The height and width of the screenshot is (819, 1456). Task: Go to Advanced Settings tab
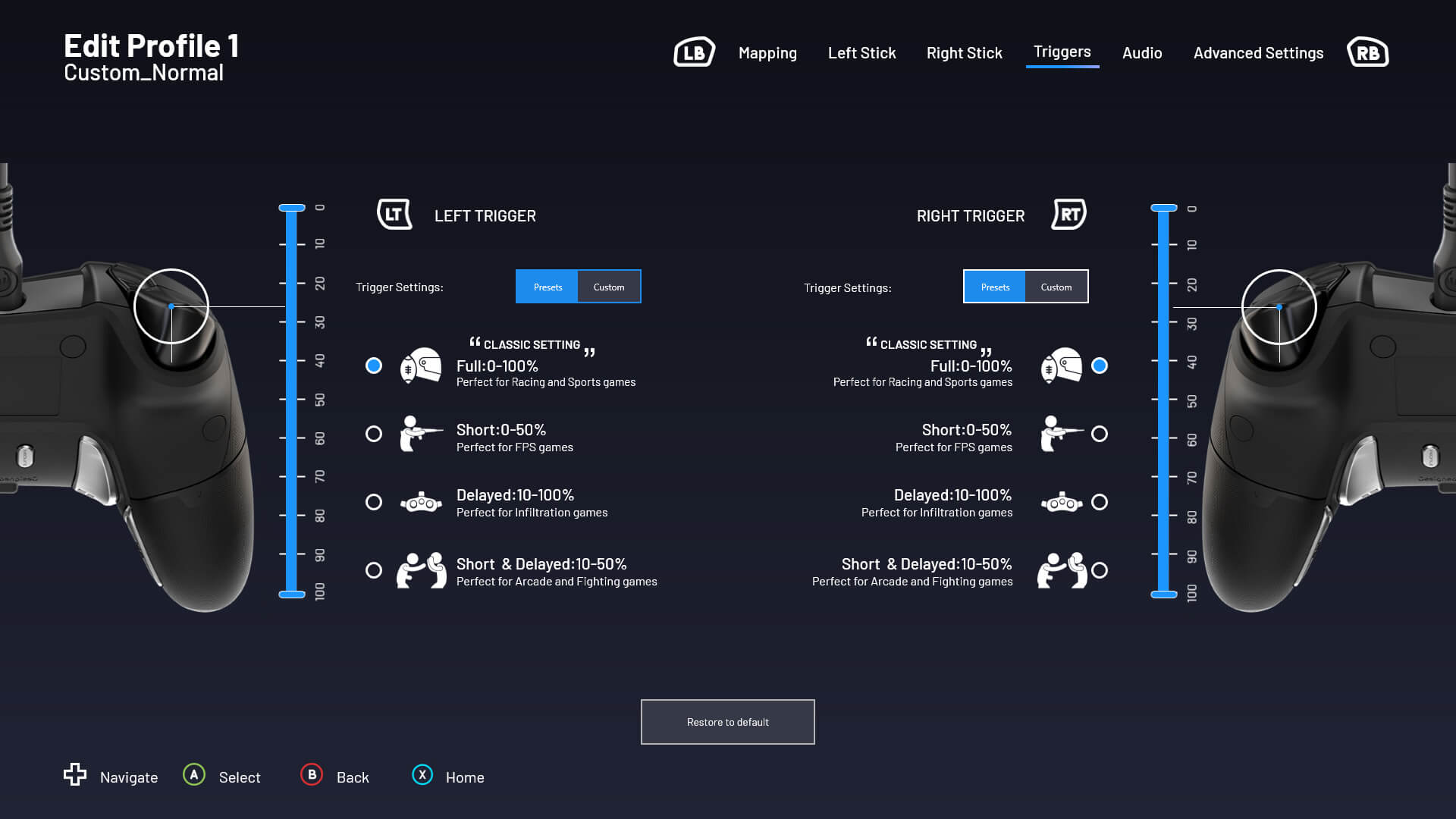[x=1258, y=53]
